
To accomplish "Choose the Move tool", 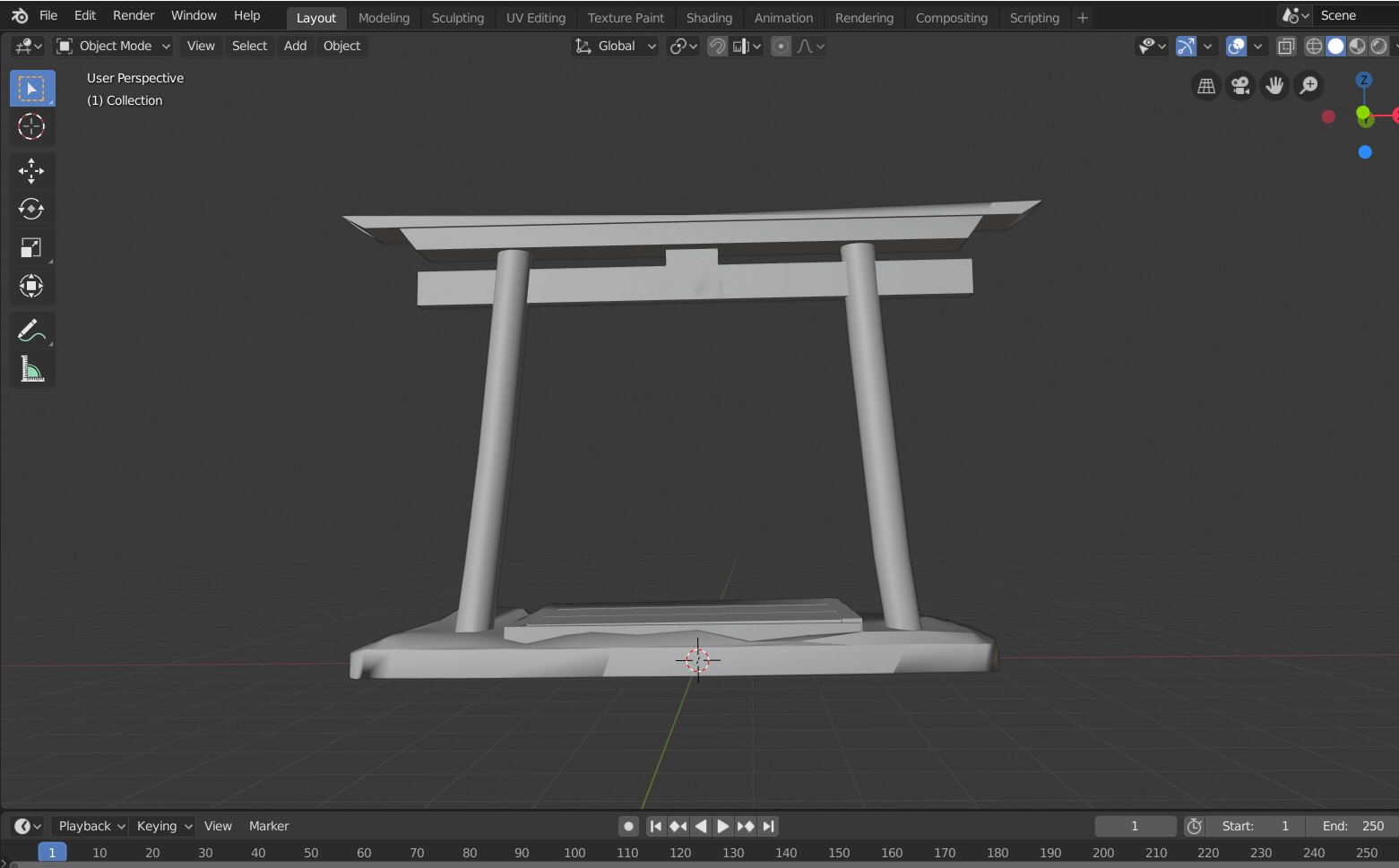I will pos(32,171).
